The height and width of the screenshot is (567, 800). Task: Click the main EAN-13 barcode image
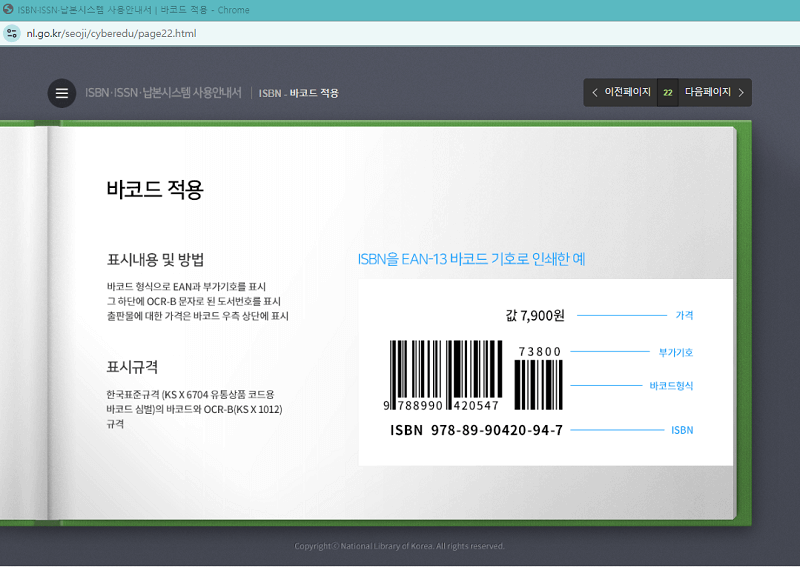[x=444, y=376]
